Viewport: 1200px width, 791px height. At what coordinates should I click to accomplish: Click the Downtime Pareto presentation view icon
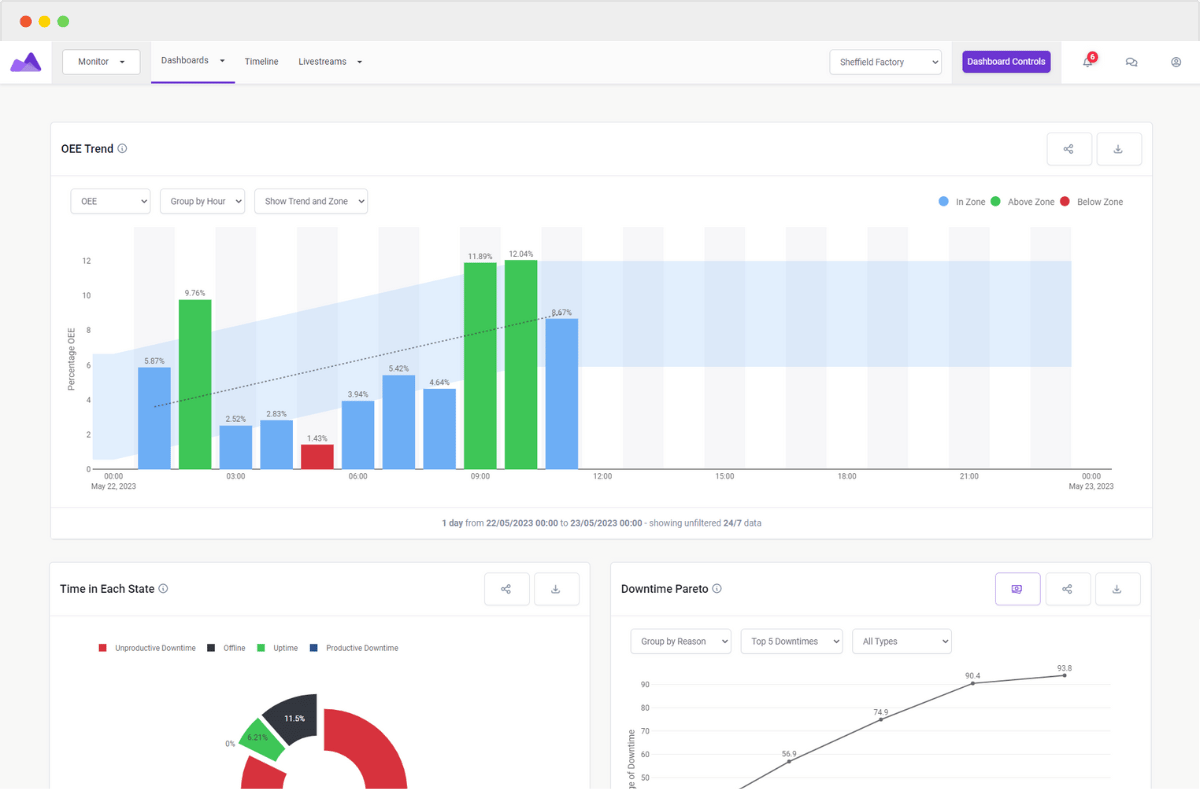[1018, 589]
